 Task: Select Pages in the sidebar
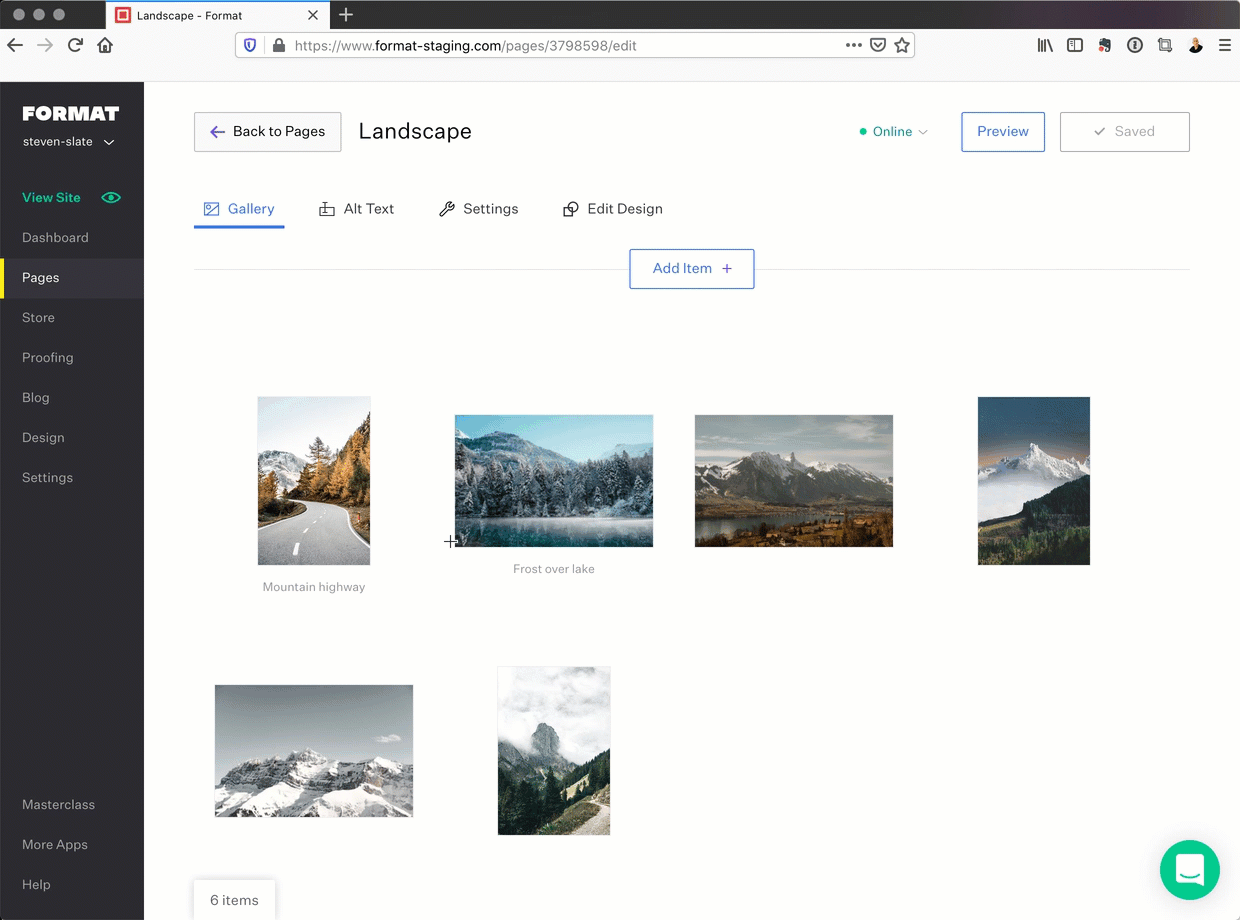click(x=72, y=278)
